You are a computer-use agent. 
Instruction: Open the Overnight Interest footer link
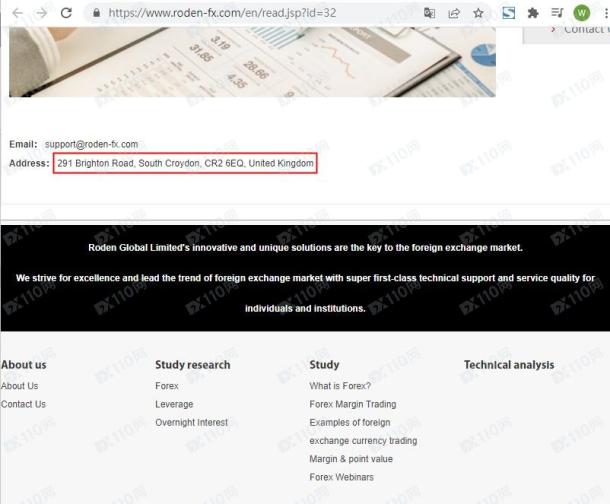pos(191,423)
